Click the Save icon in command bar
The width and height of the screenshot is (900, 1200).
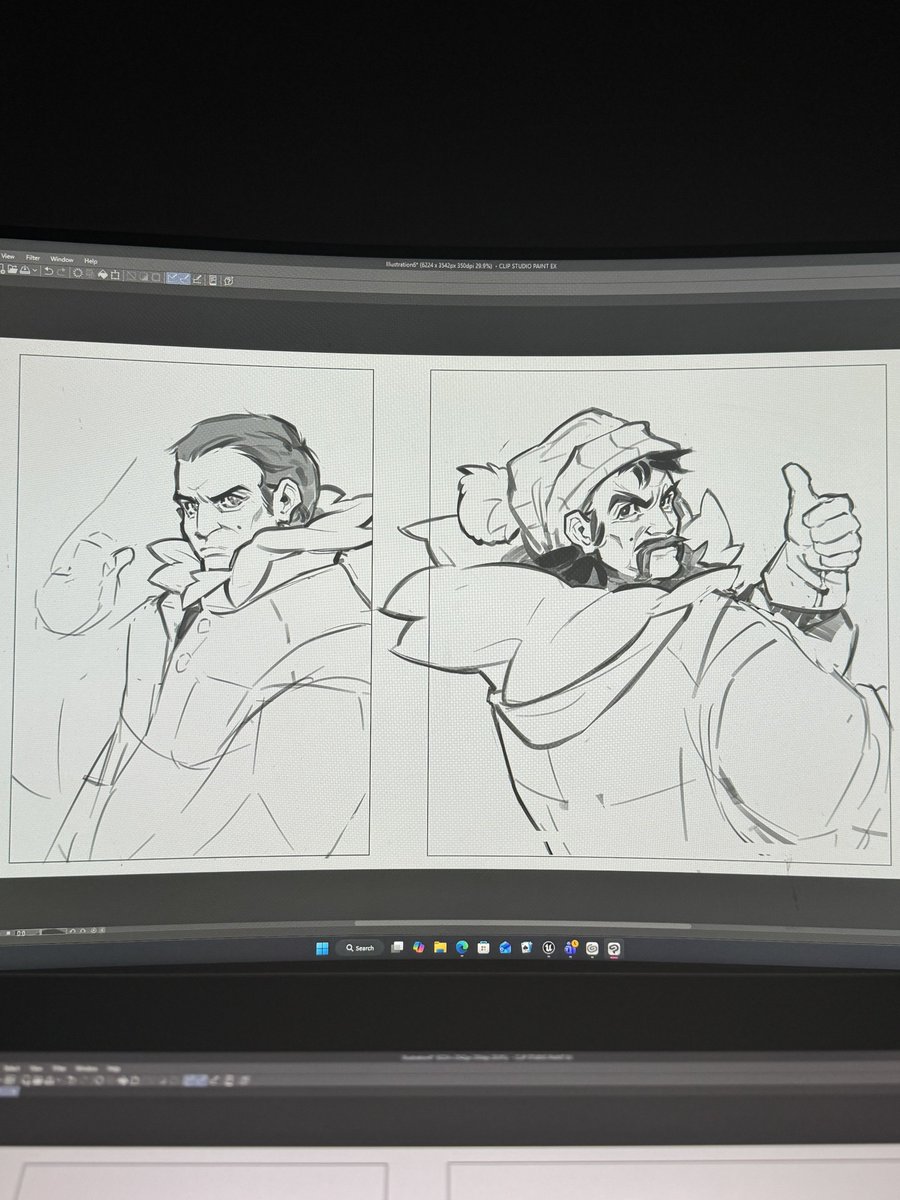25,270
